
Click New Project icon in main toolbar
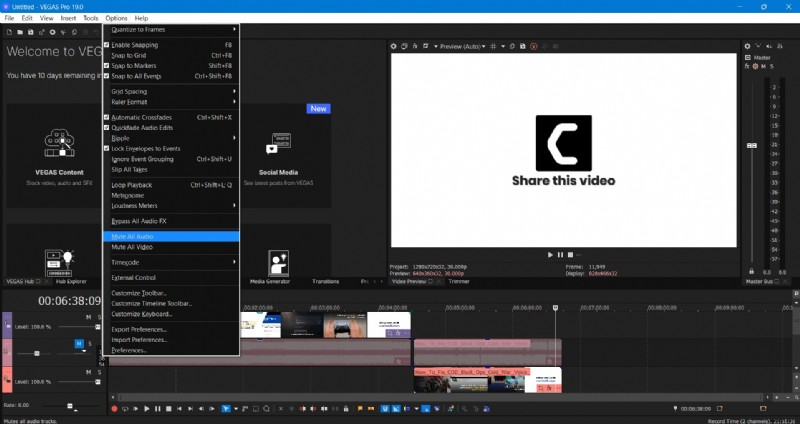pos(9,32)
